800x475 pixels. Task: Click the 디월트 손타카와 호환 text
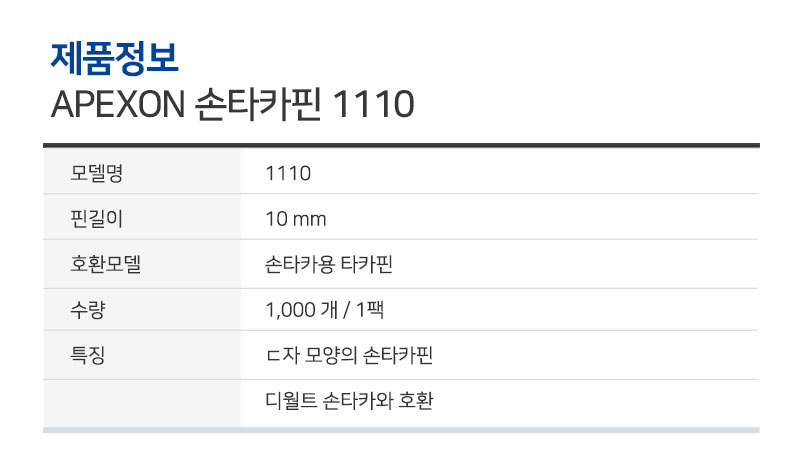[x=349, y=401]
